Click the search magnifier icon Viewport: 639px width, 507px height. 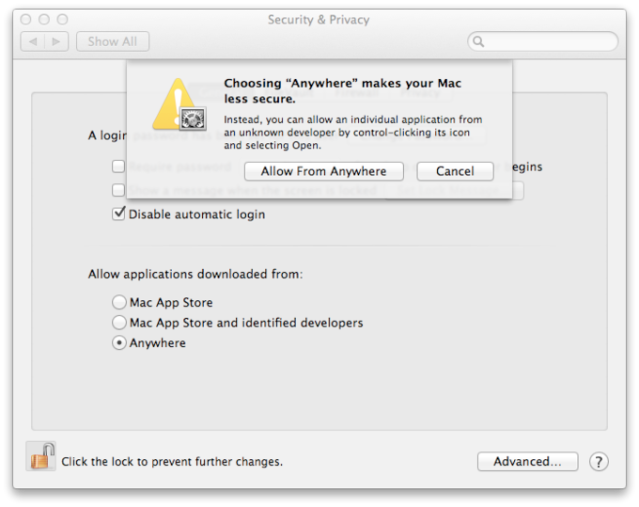[478, 42]
